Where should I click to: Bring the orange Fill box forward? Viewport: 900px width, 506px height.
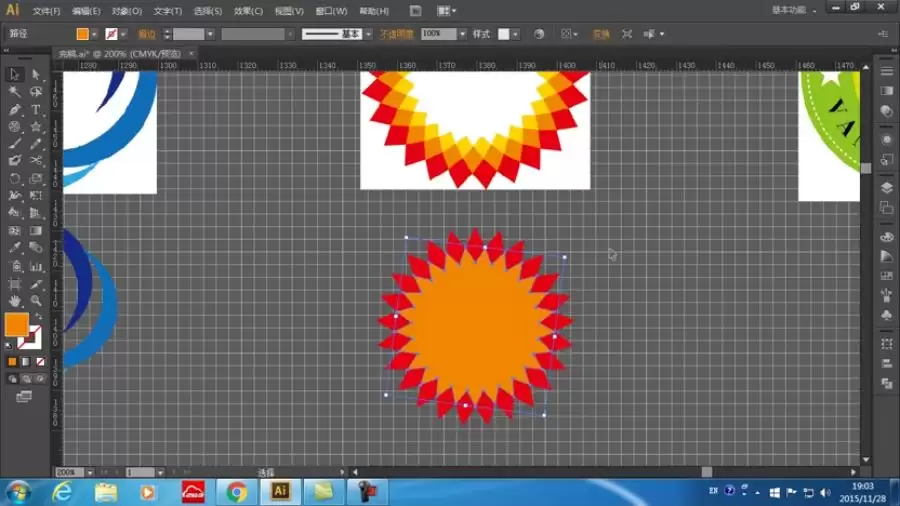point(17,325)
